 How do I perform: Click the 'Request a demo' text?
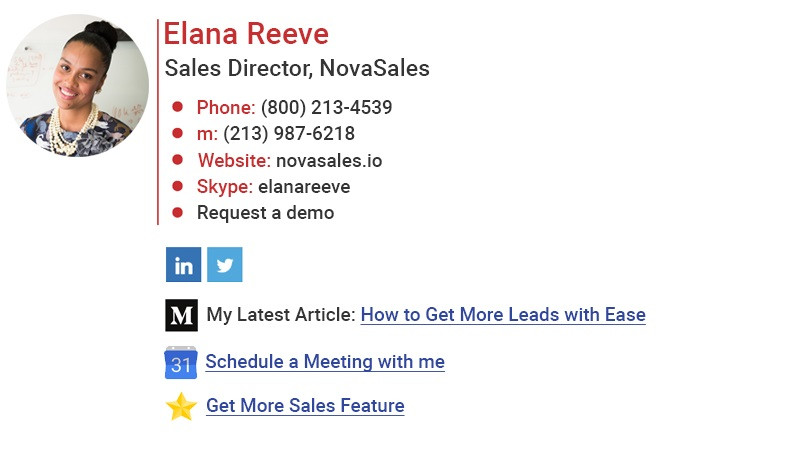coord(265,213)
